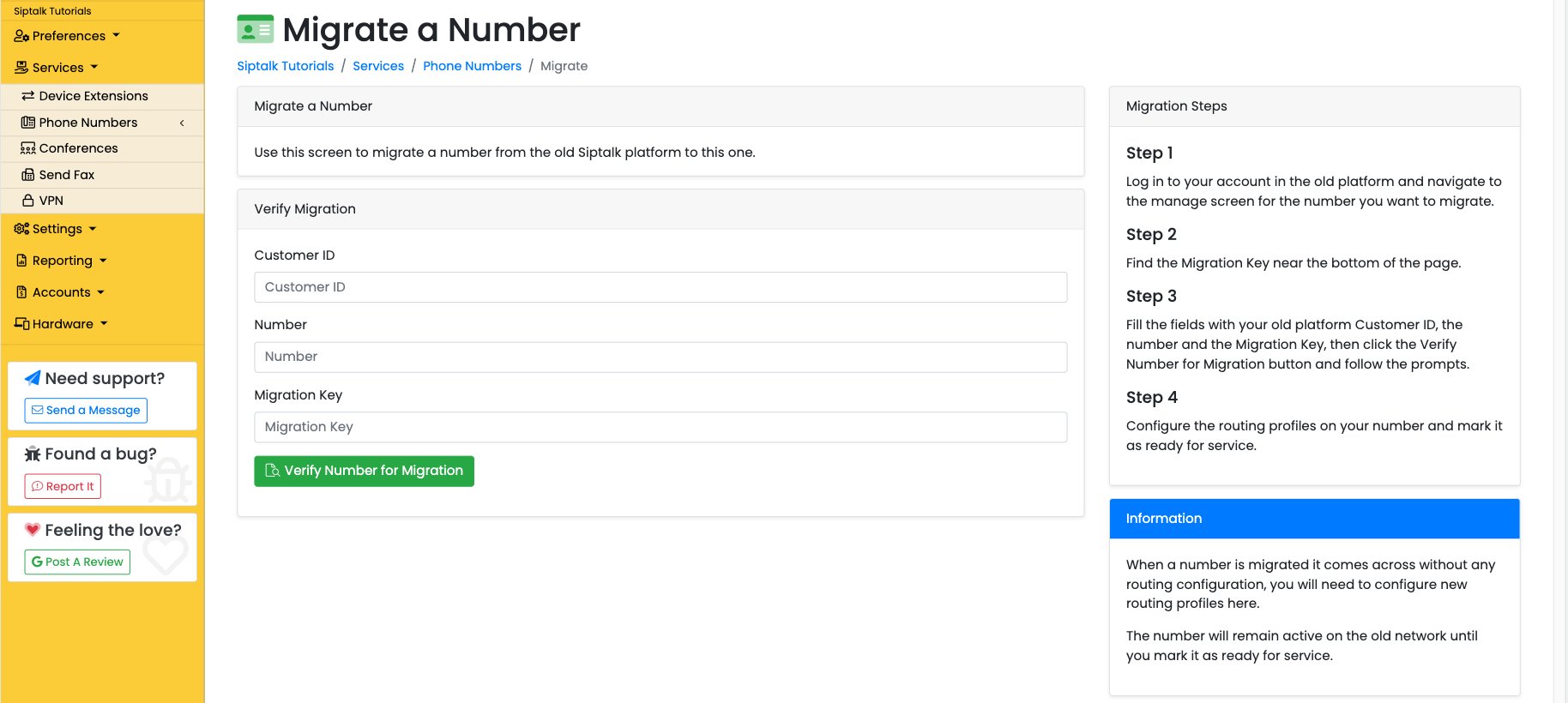The height and width of the screenshot is (703, 1568).
Task: Click the Services icon in sidebar
Action: coord(21,68)
